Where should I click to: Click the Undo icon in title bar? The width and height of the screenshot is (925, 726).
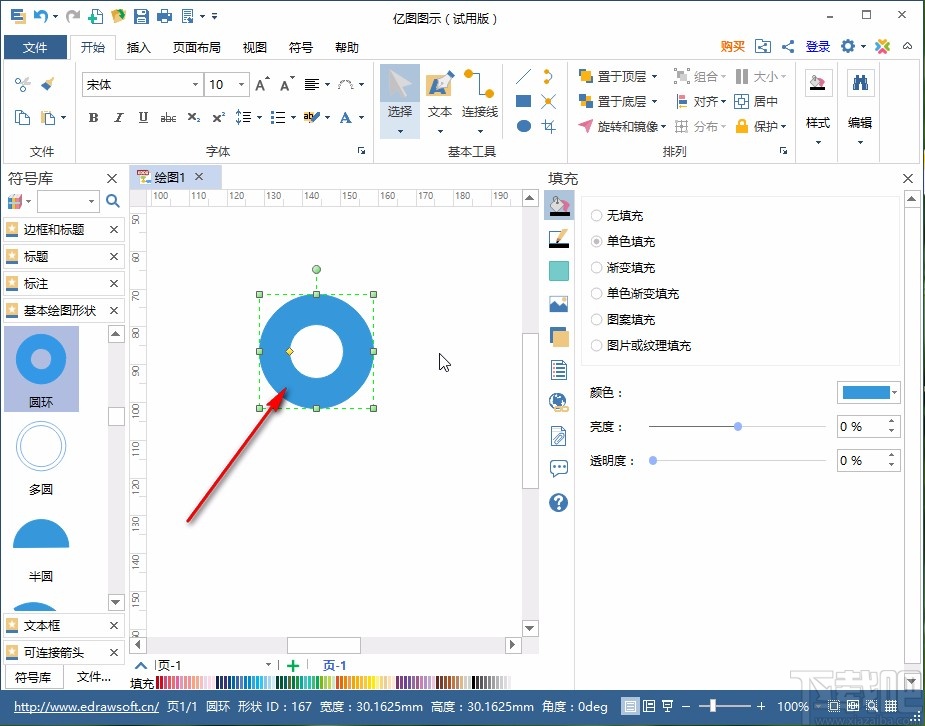tap(41, 16)
